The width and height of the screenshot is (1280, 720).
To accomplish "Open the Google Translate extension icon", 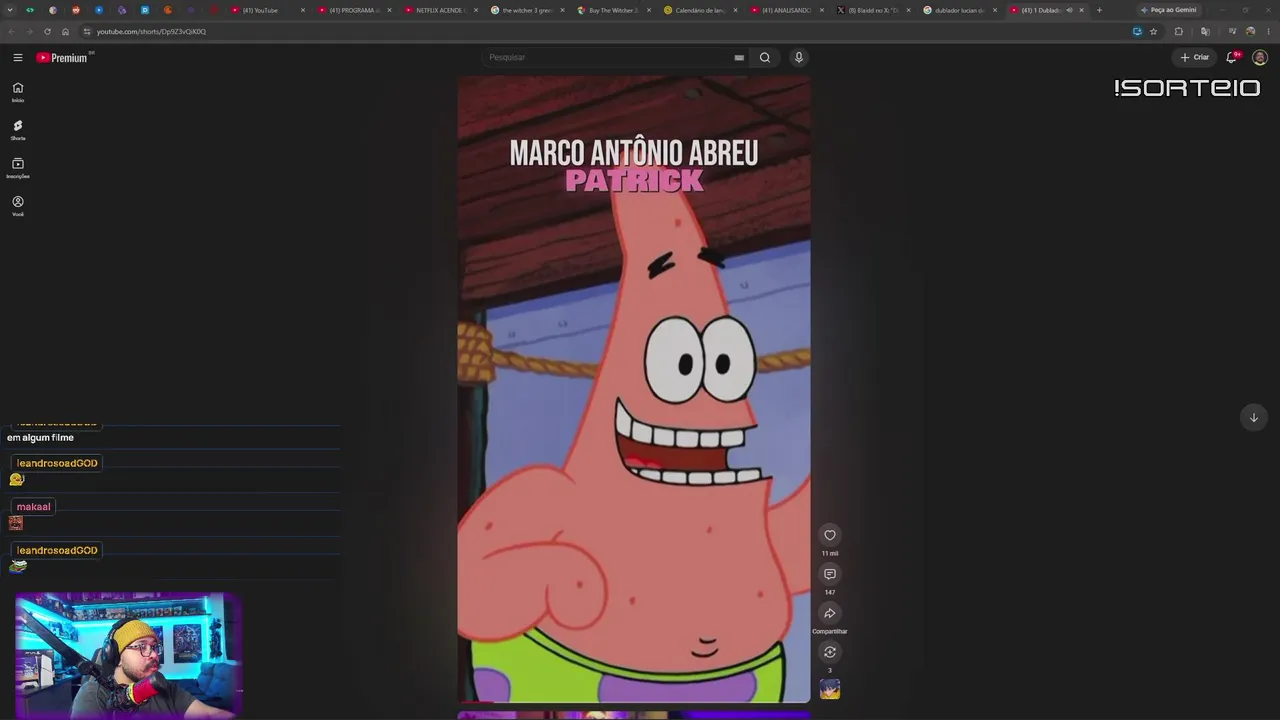I will click(x=1205, y=32).
